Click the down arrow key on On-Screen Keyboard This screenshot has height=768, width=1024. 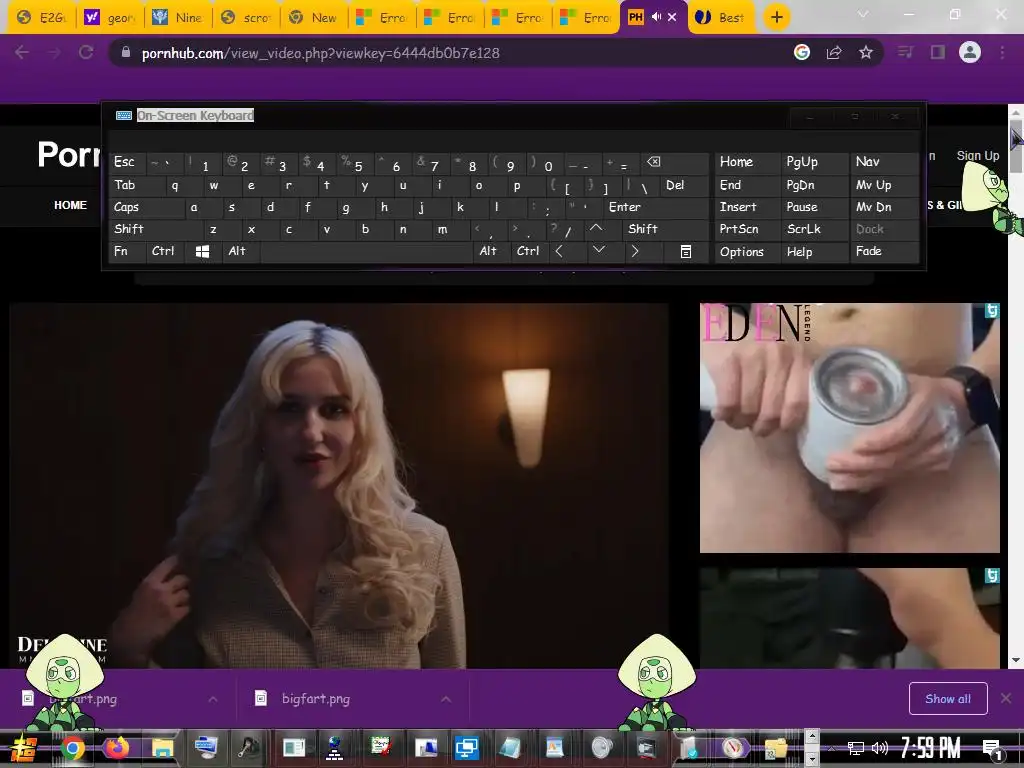click(x=598, y=250)
